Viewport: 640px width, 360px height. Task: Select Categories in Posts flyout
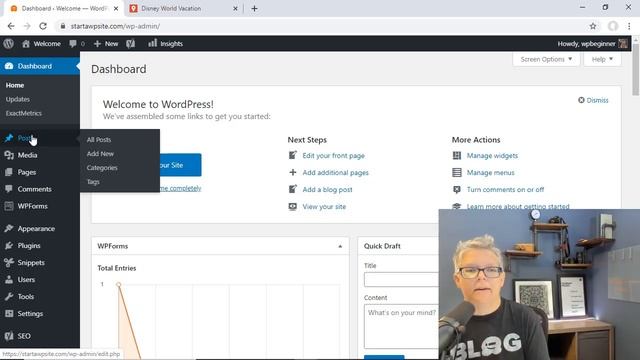click(x=102, y=168)
